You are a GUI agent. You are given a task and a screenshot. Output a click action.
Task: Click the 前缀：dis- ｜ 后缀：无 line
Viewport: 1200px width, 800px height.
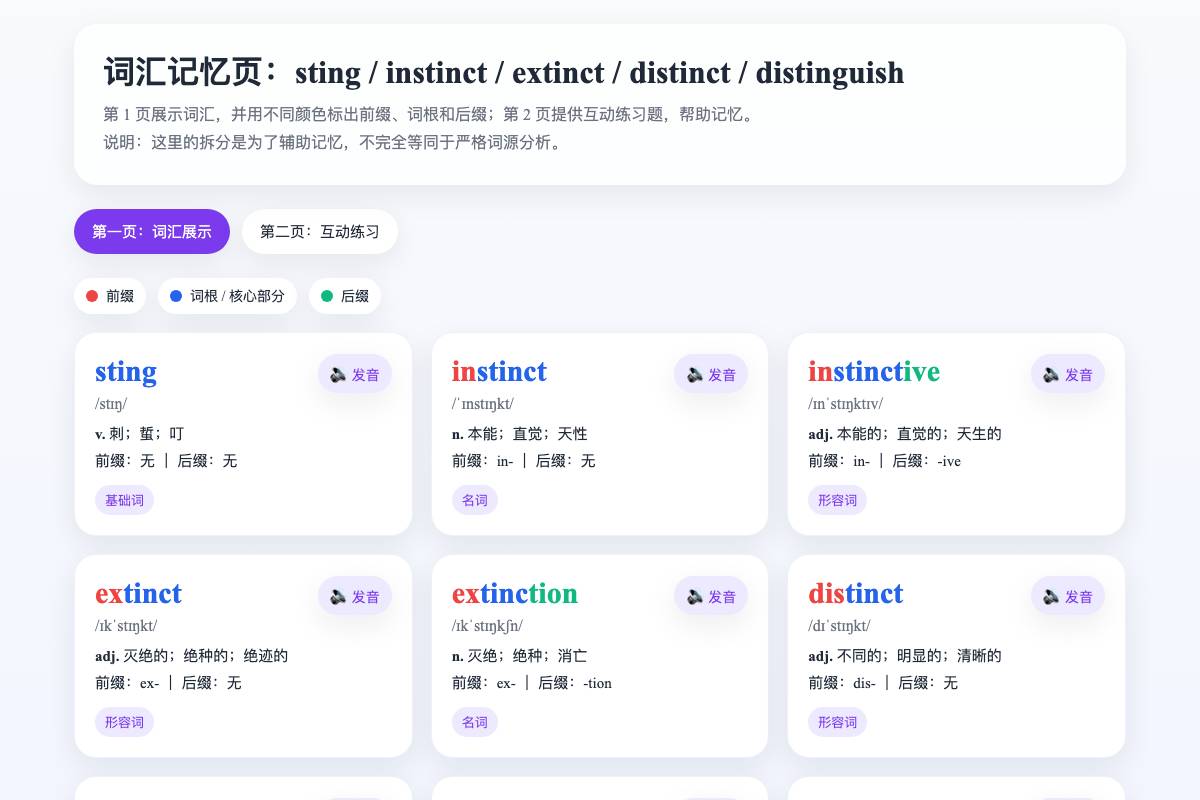tap(883, 683)
